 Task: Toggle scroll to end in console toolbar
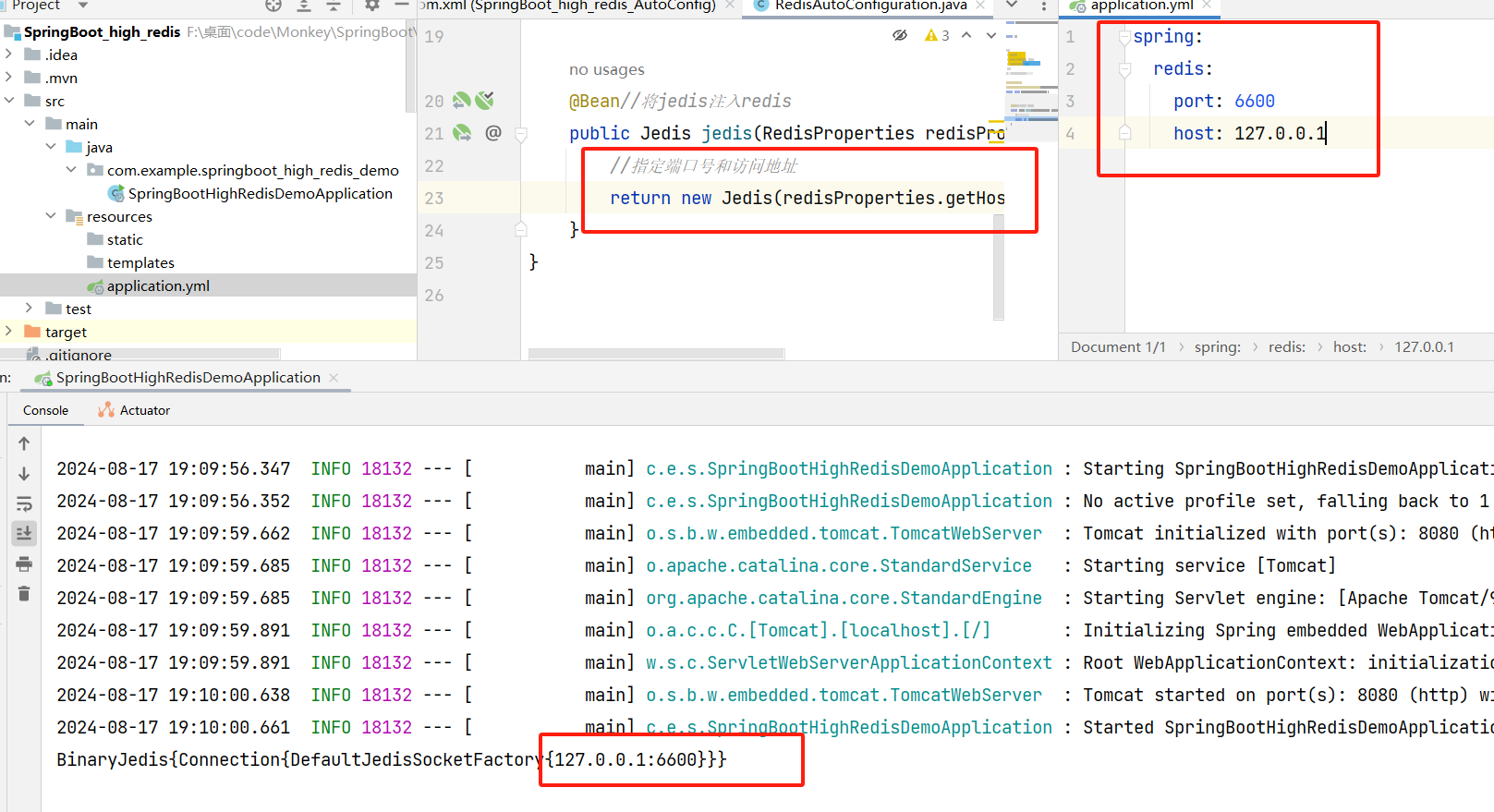[x=24, y=533]
